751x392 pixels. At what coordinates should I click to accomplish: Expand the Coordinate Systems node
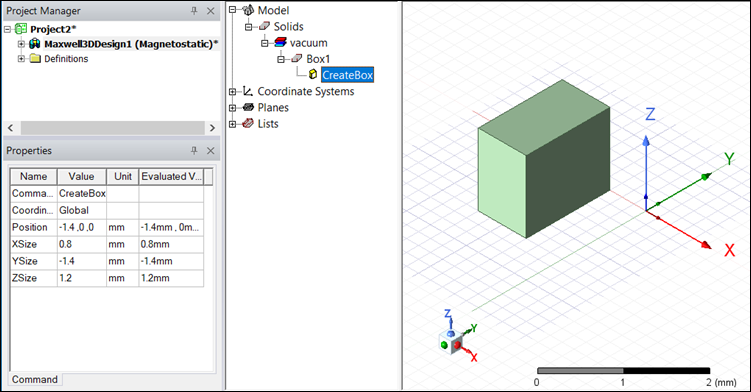(x=232, y=92)
